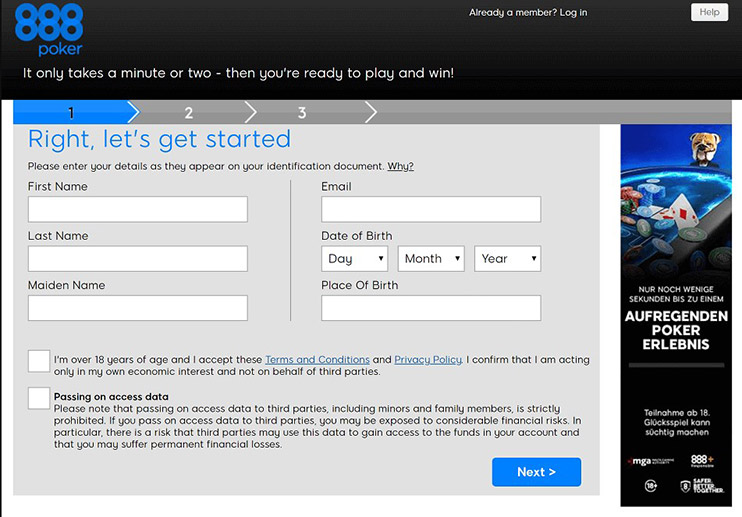This screenshot has width=742, height=517.
Task: Open the Help button
Action: (x=709, y=12)
